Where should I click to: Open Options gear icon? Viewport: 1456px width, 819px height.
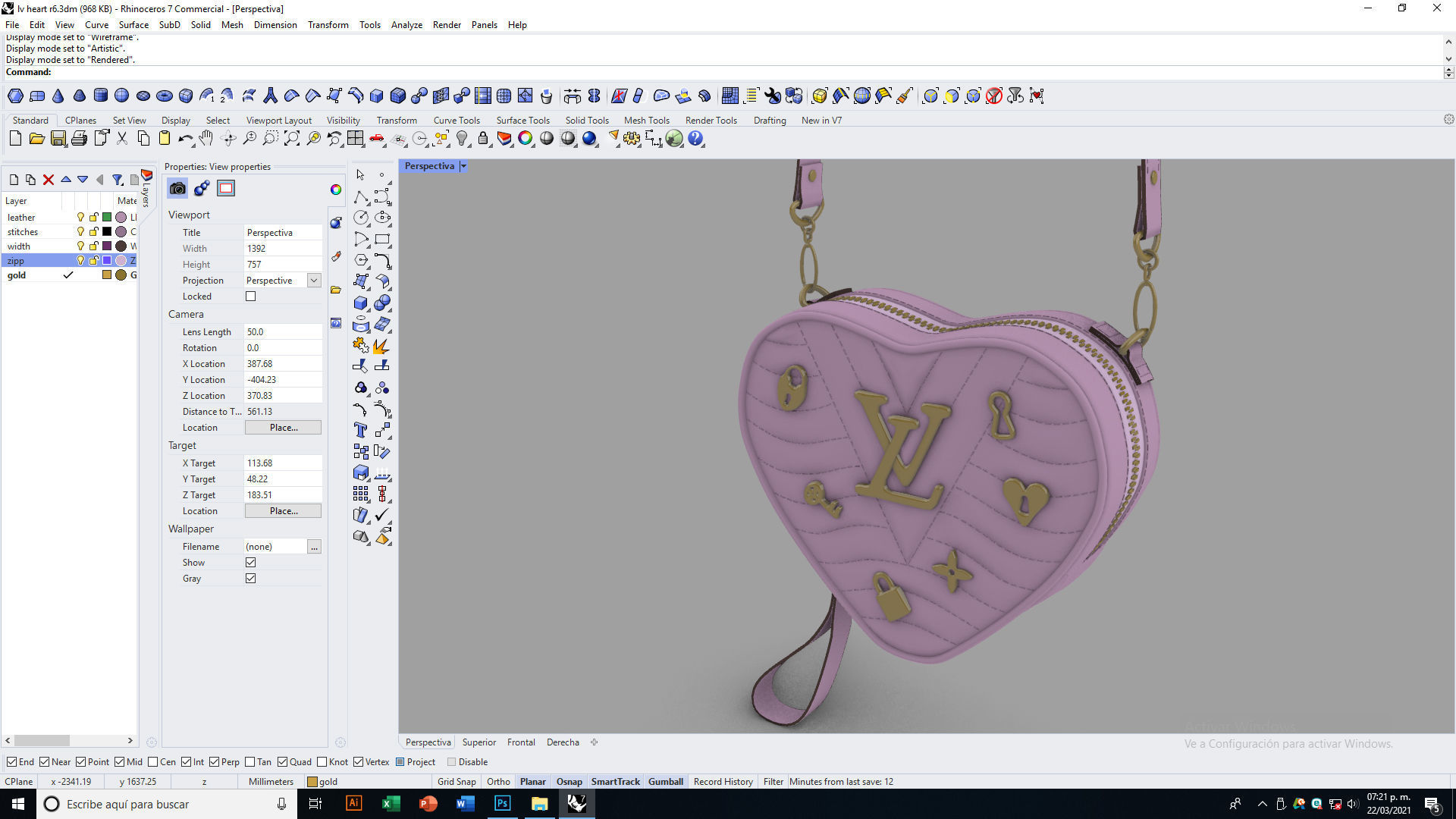click(632, 139)
